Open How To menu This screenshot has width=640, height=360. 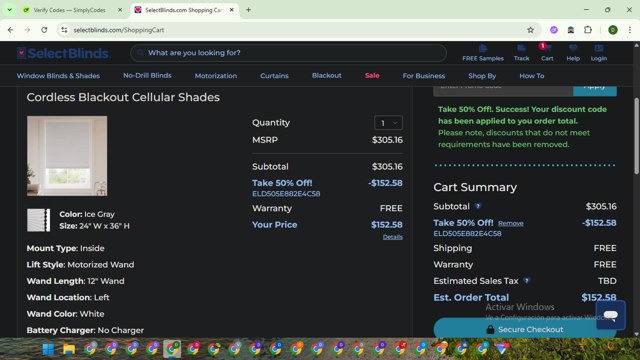pos(531,76)
